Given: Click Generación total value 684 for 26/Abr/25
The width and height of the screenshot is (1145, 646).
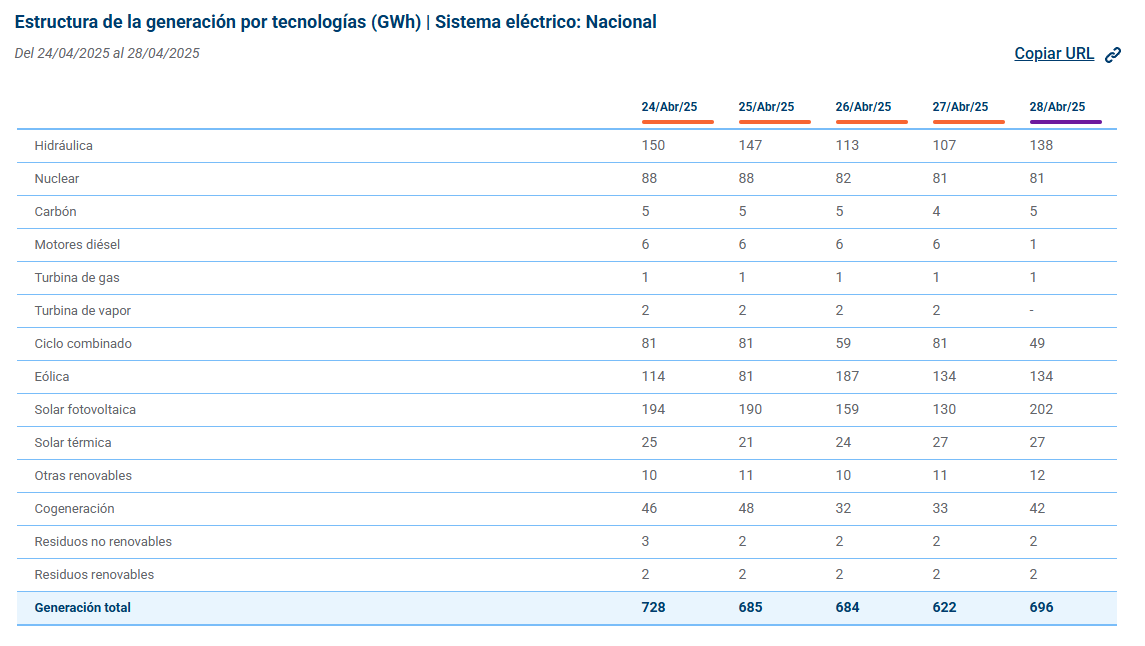Looking at the screenshot, I should pyautogui.click(x=848, y=607).
